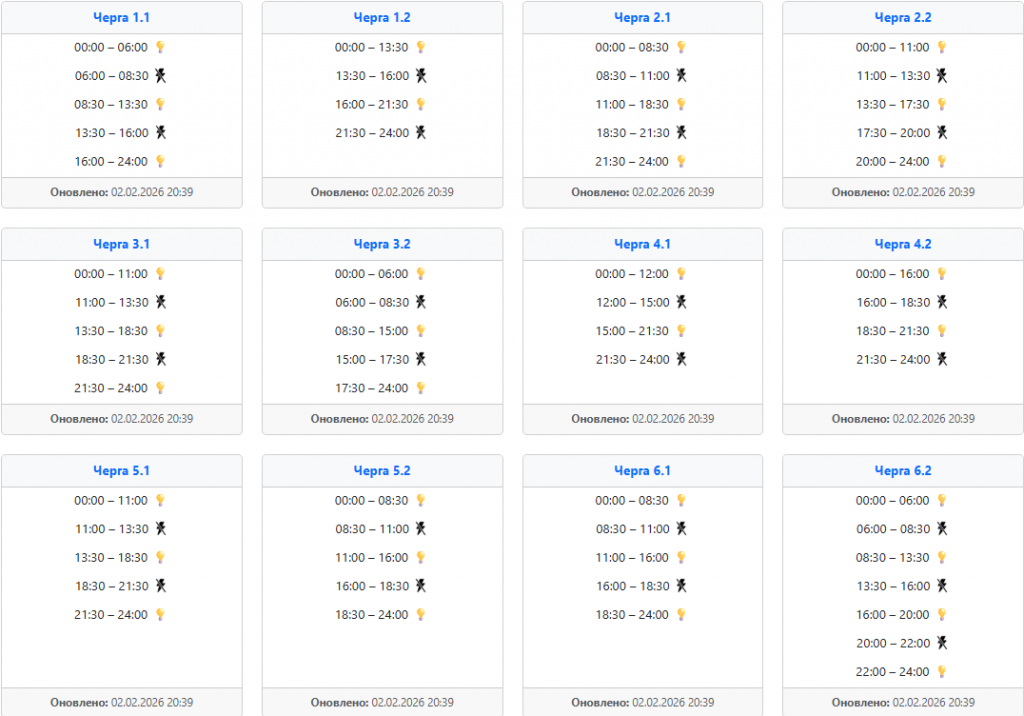The width and height of the screenshot is (1024, 716).
Task: Click the Черга 1.1 heading link
Action: (x=121, y=17)
